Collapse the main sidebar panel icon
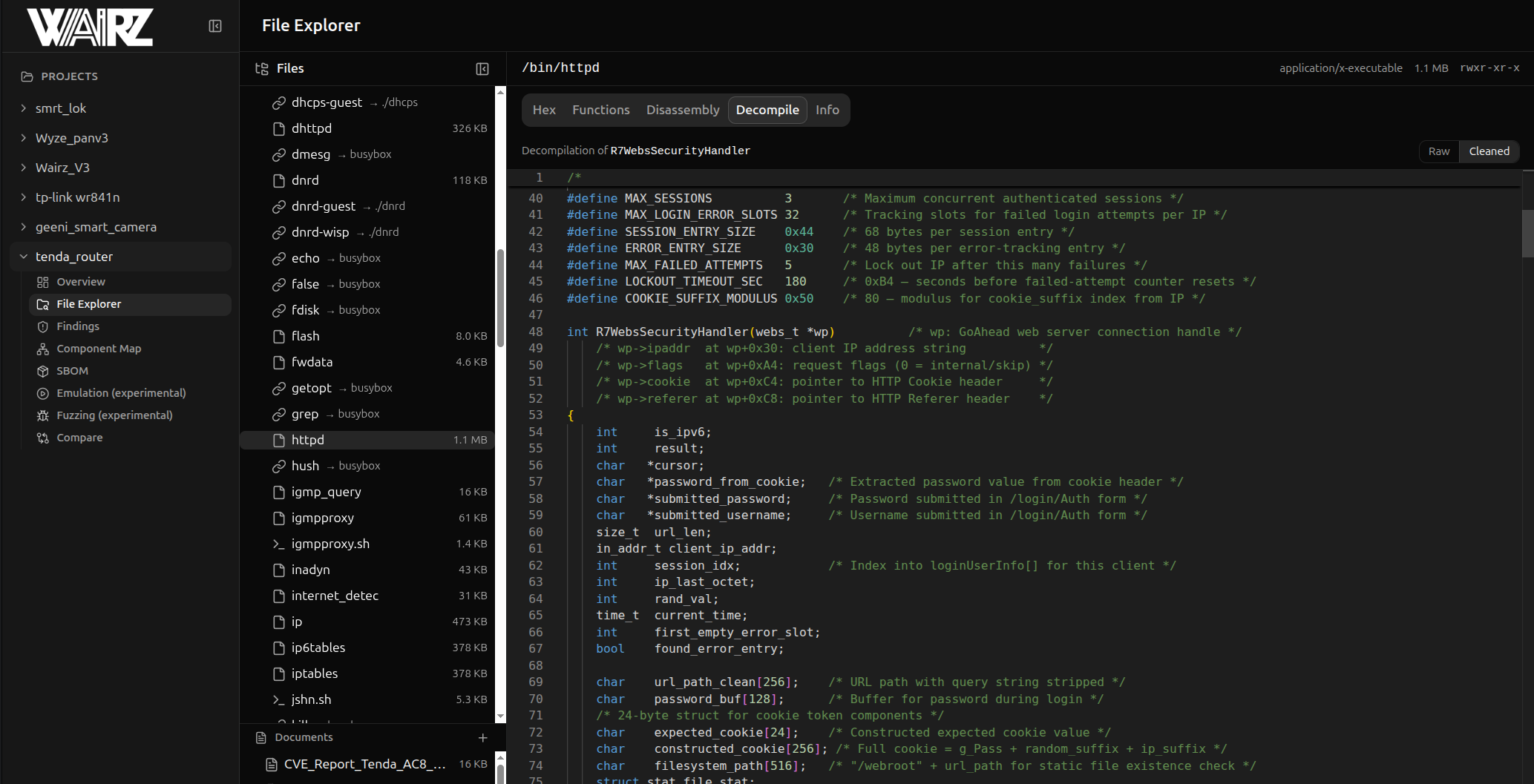Screen dimensions: 1534x784 coord(215,26)
